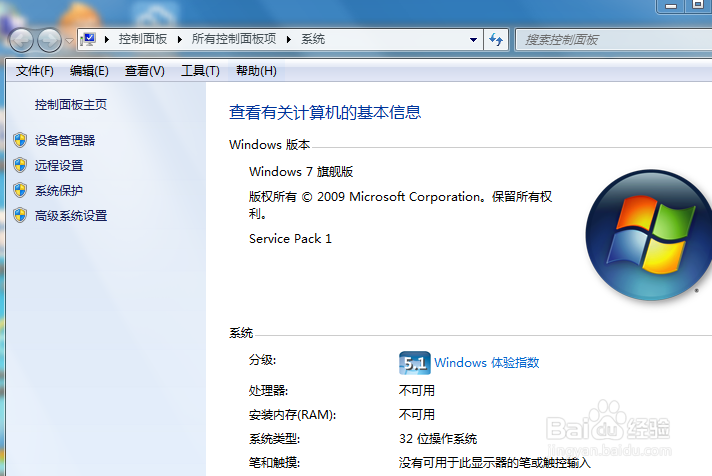Click 所有控制面板项 breadcrumb

coord(233,39)
